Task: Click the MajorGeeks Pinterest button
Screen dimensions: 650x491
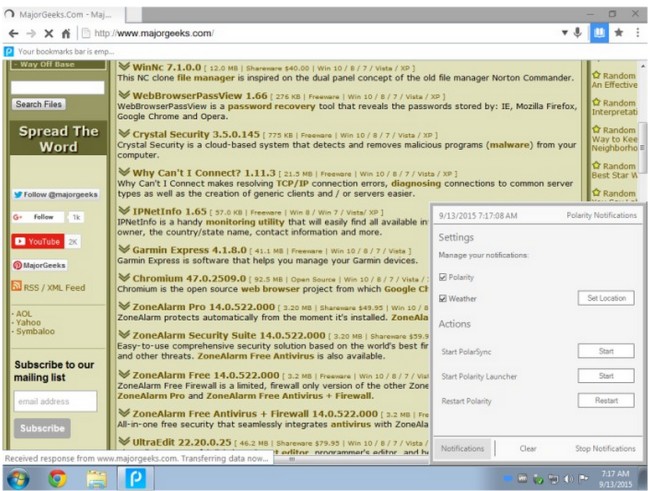Action: pos(40,265)
